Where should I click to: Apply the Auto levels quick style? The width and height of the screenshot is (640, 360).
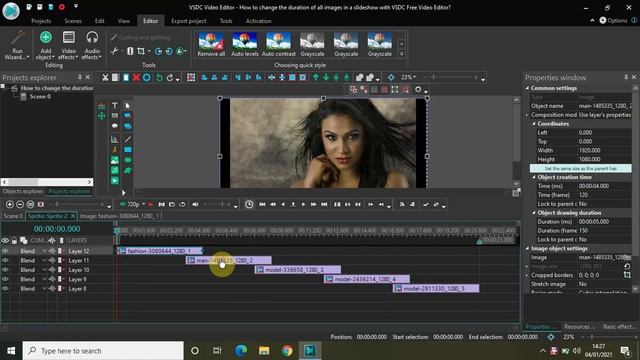pyautogui.click(x=244, y=44)
